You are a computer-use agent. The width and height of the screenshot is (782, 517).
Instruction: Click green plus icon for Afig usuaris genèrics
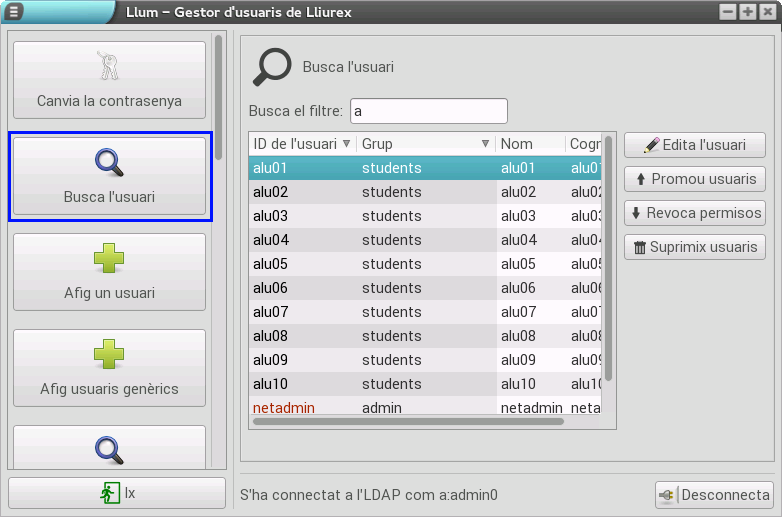click(108, 354)
